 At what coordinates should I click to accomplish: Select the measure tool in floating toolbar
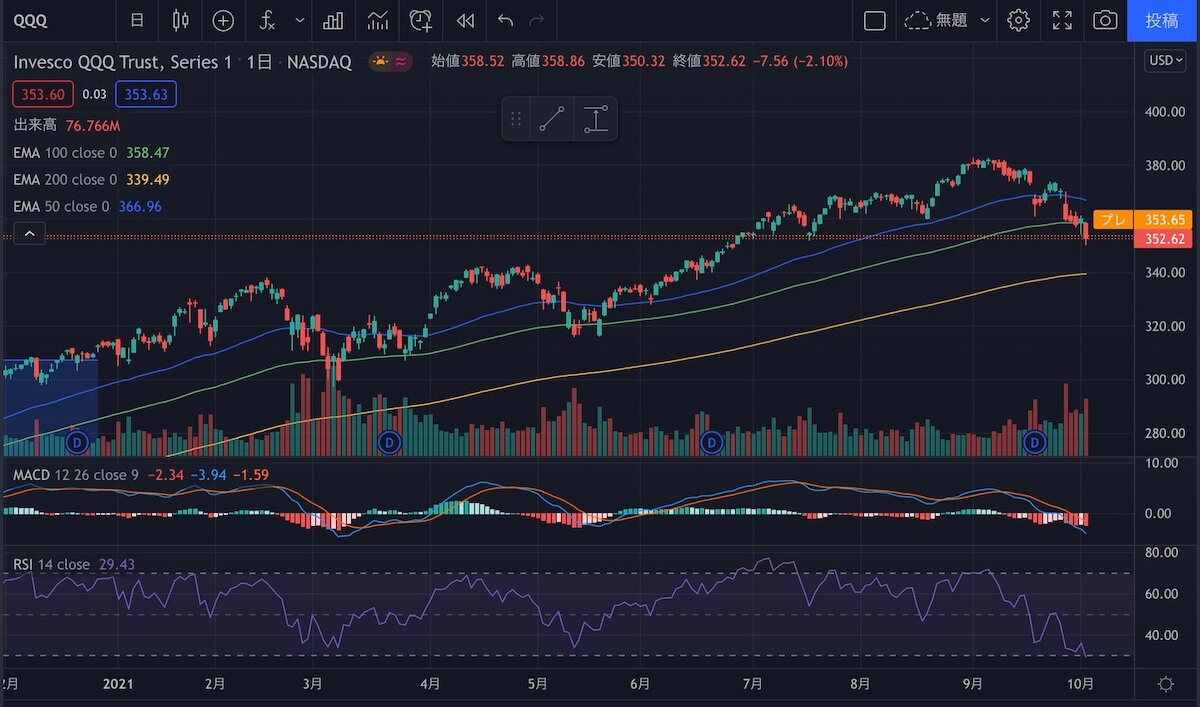(596, 119)
